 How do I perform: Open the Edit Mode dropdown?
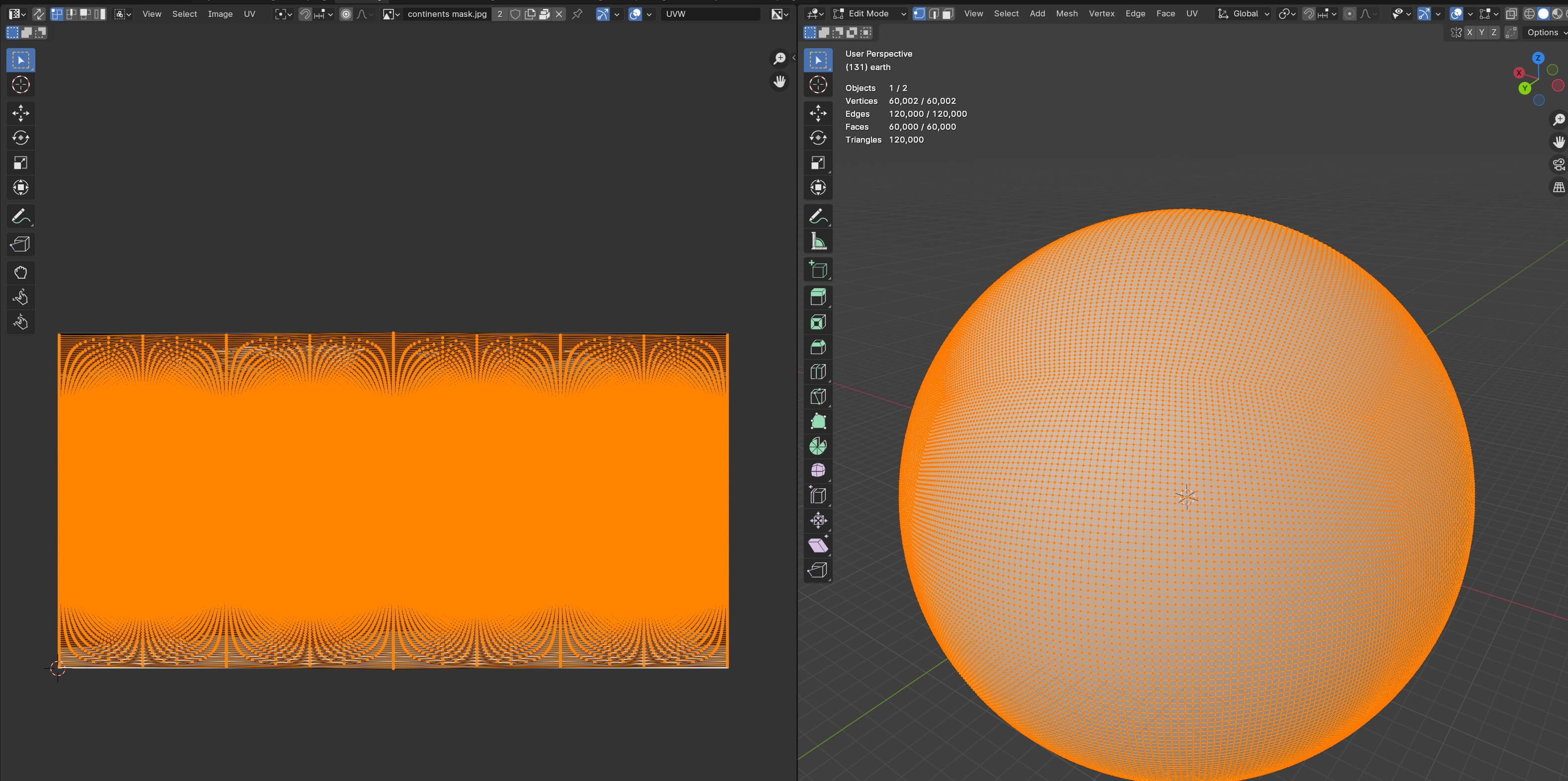click(870, 13)
